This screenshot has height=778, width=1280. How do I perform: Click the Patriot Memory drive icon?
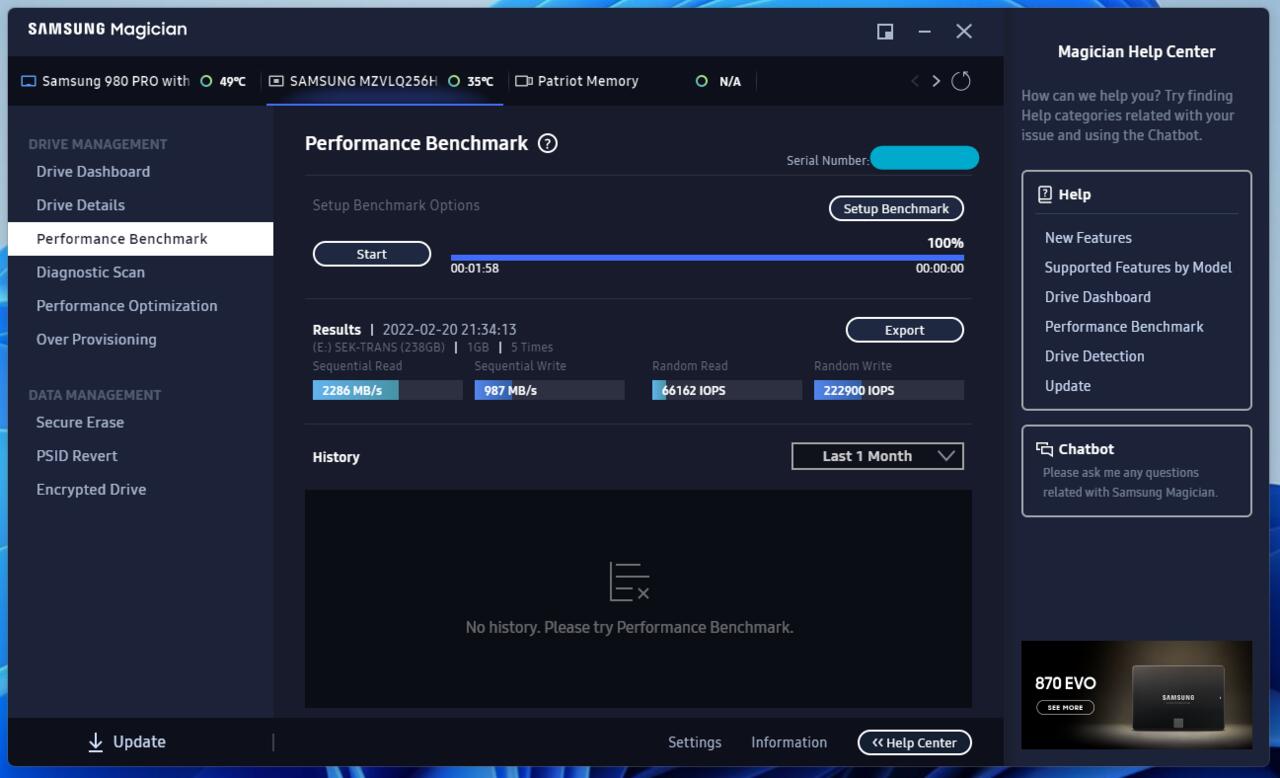(x=524, y=81)
